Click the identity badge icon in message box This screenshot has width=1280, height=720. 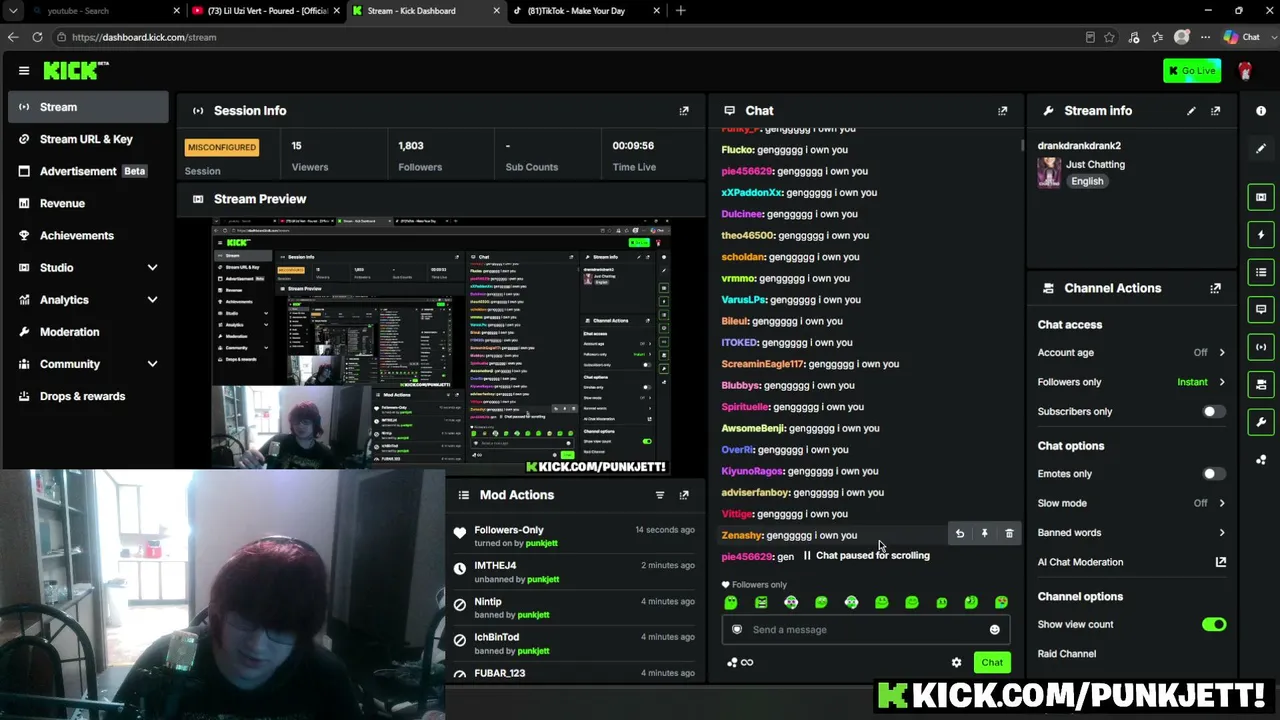[737, 630]
